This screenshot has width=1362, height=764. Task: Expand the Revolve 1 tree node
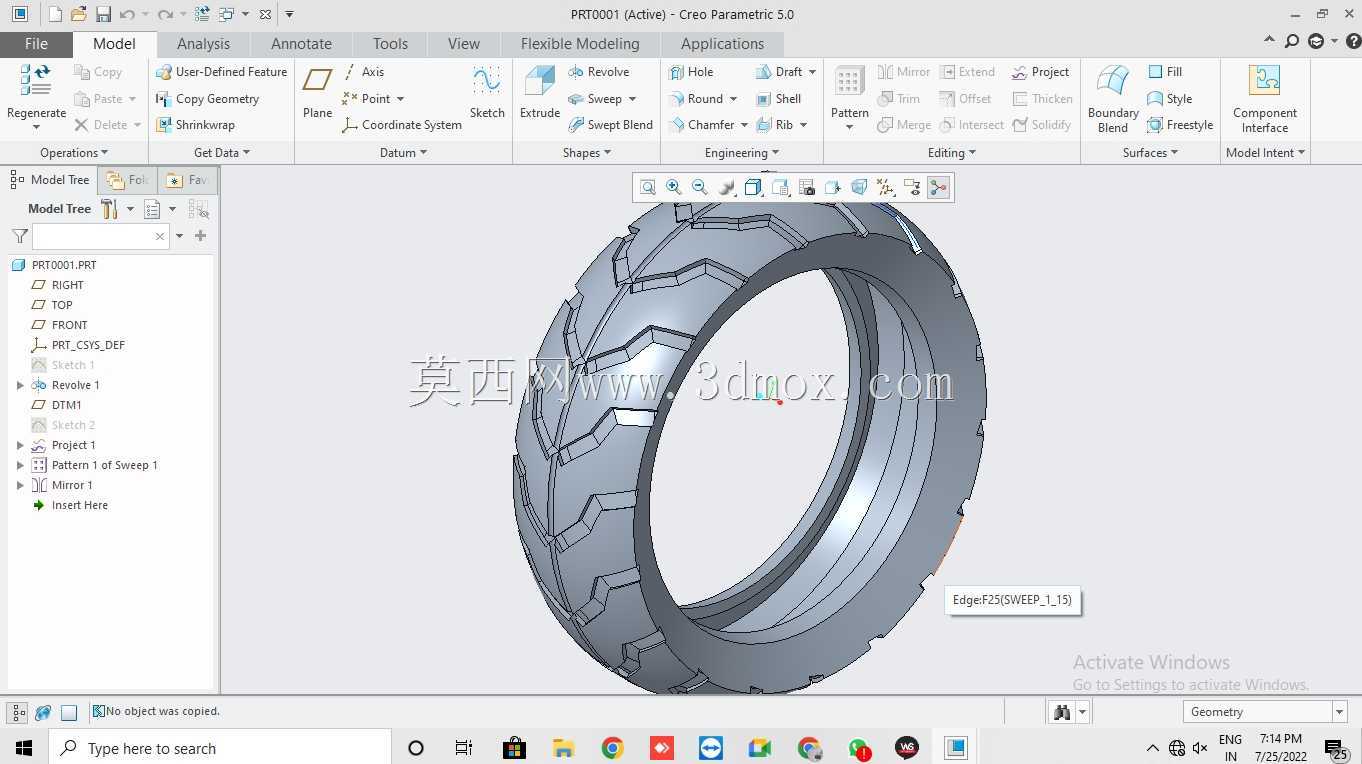click(x=20, y=385)
